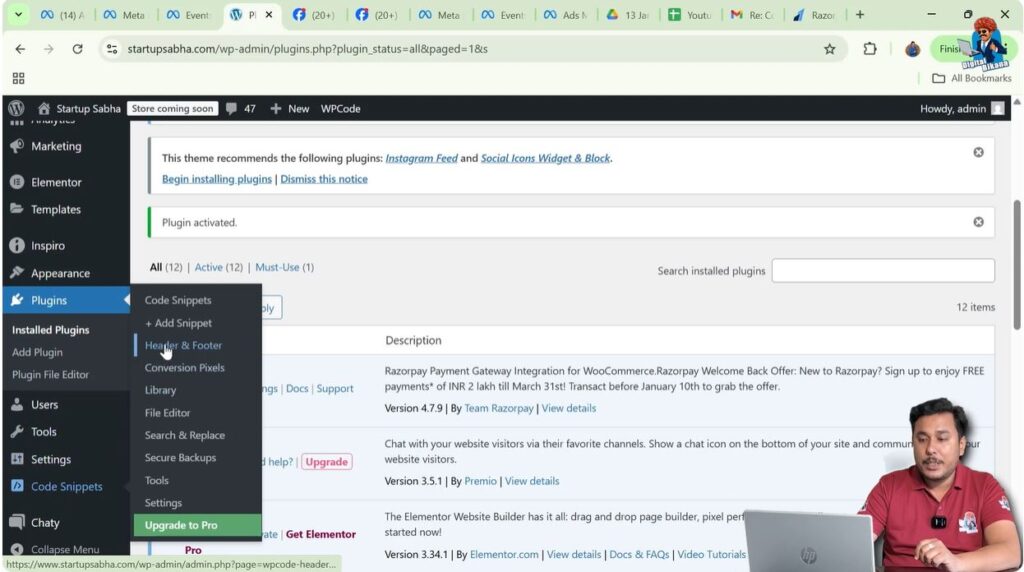The image size is (1024, 572).
Task: Click Upgrade to Pro in flyout menu
Action: (197, 525)
